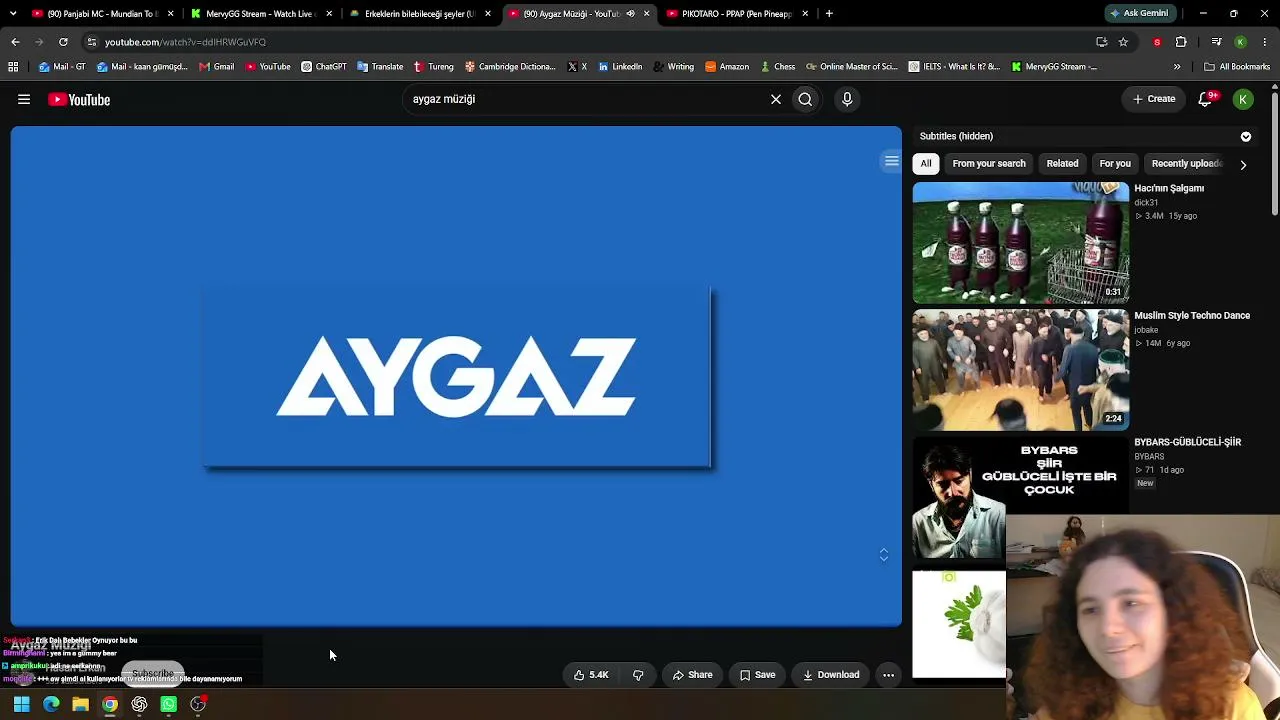The image size is (1280, 720).
Task: Open the Amazon bookmark
Action: (x=727, y=67)
